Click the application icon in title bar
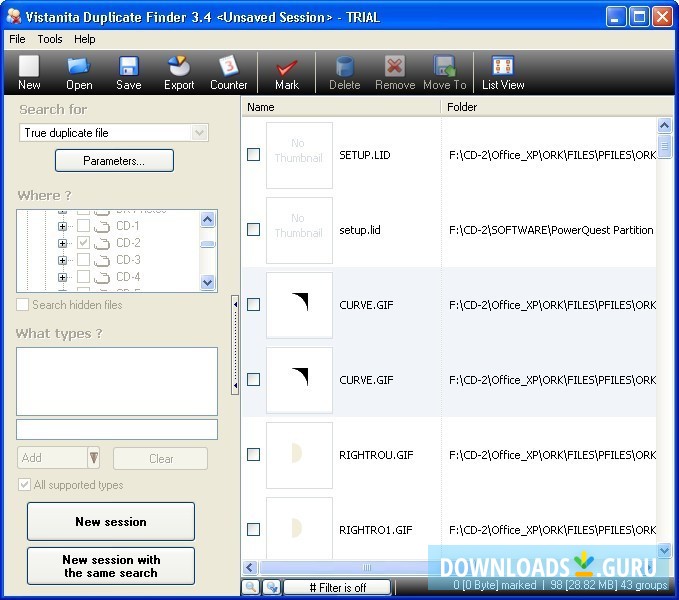Screen dimensions: 679x600 (14, 16)
